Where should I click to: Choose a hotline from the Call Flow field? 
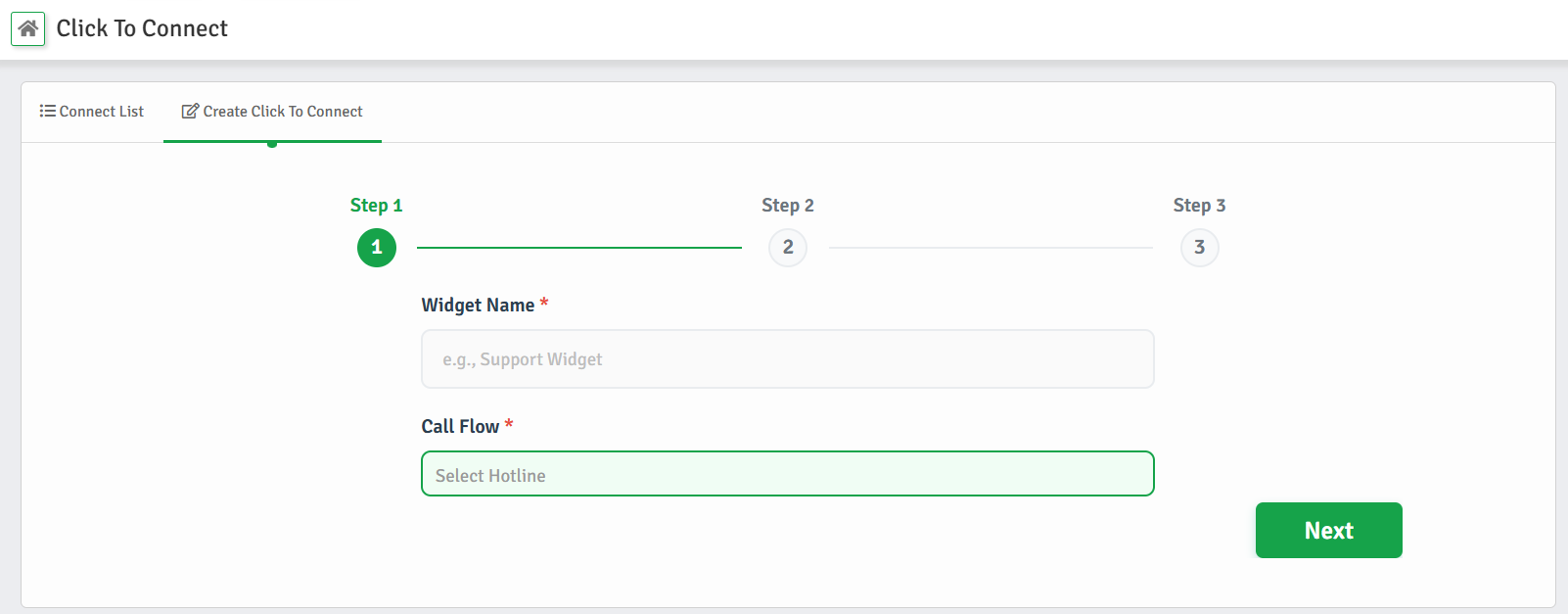tap(787, 473)
